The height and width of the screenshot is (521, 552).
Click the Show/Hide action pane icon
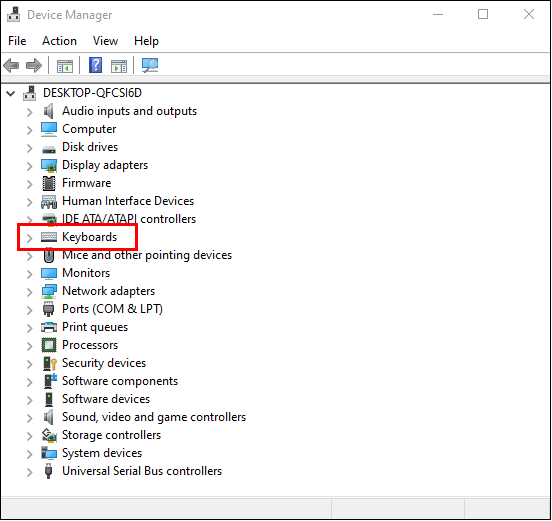(119, 66)
